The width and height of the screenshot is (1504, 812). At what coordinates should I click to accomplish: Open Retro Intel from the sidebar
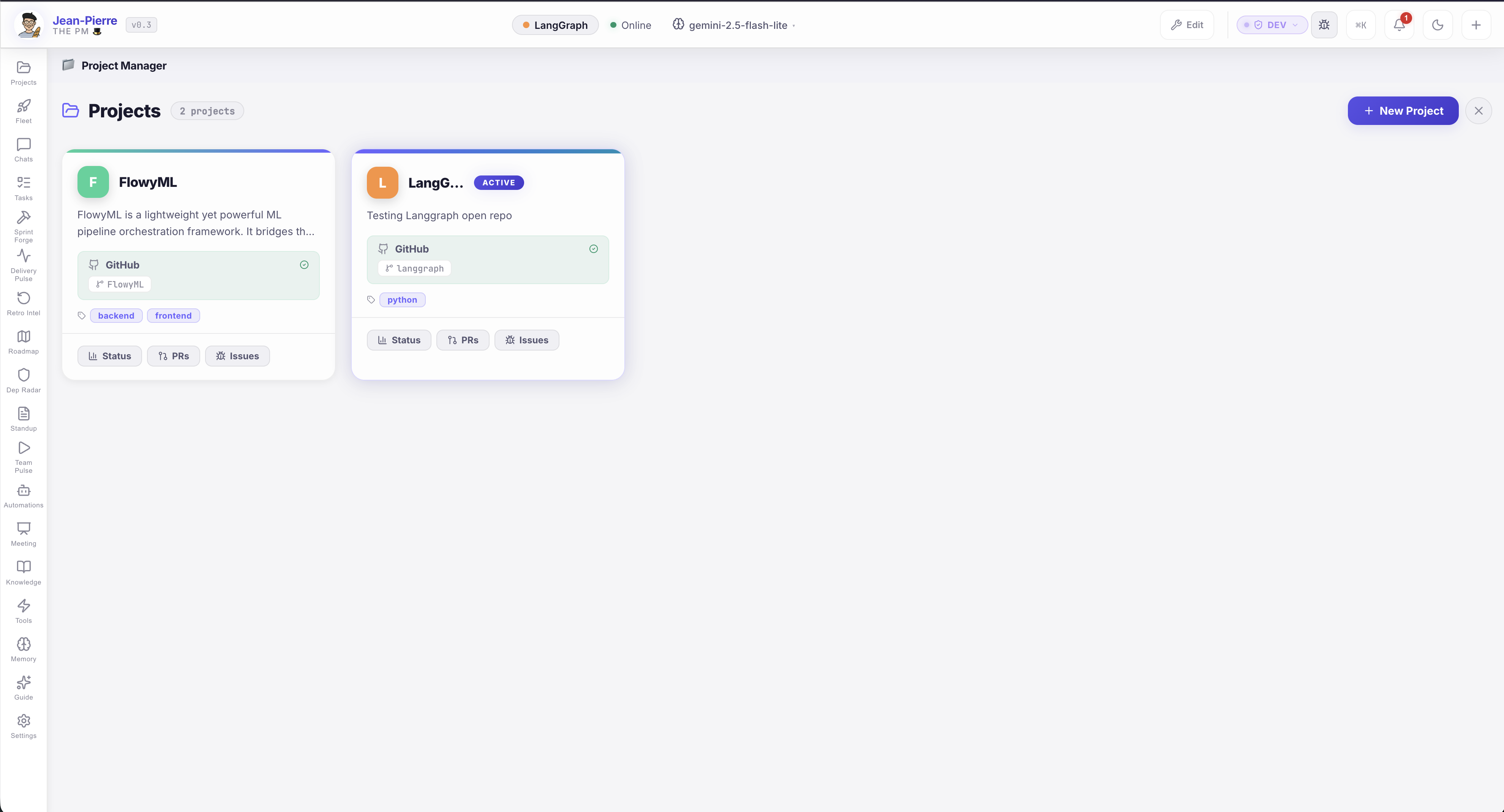point(23,303)
